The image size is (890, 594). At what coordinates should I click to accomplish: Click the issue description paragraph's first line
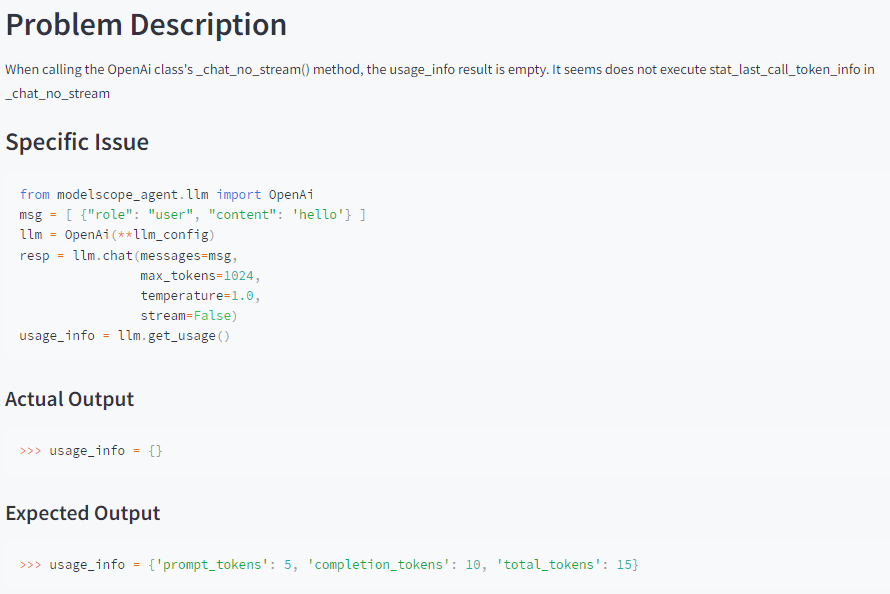[440, 69]
